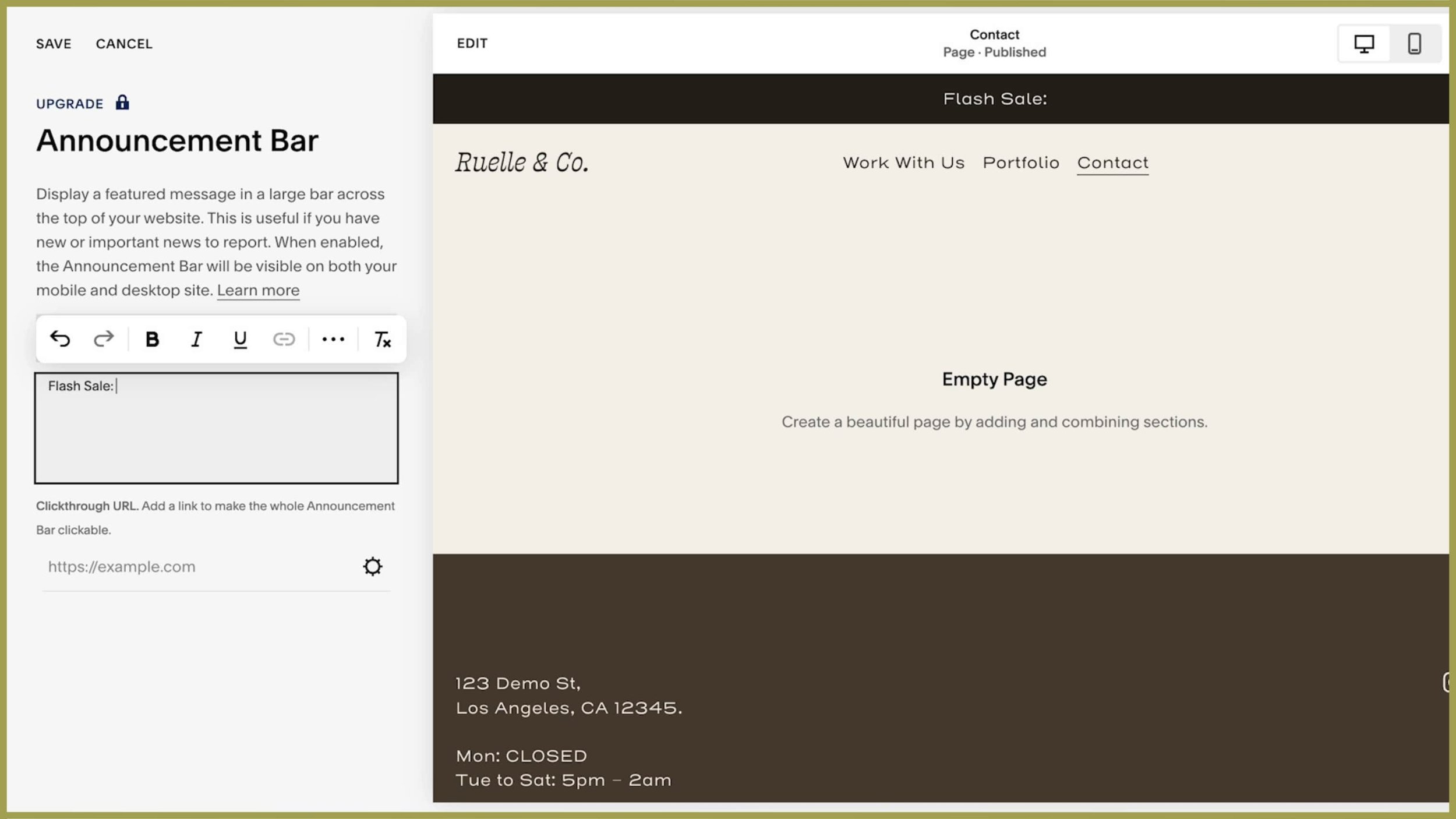Click the insert link icon

284,339
